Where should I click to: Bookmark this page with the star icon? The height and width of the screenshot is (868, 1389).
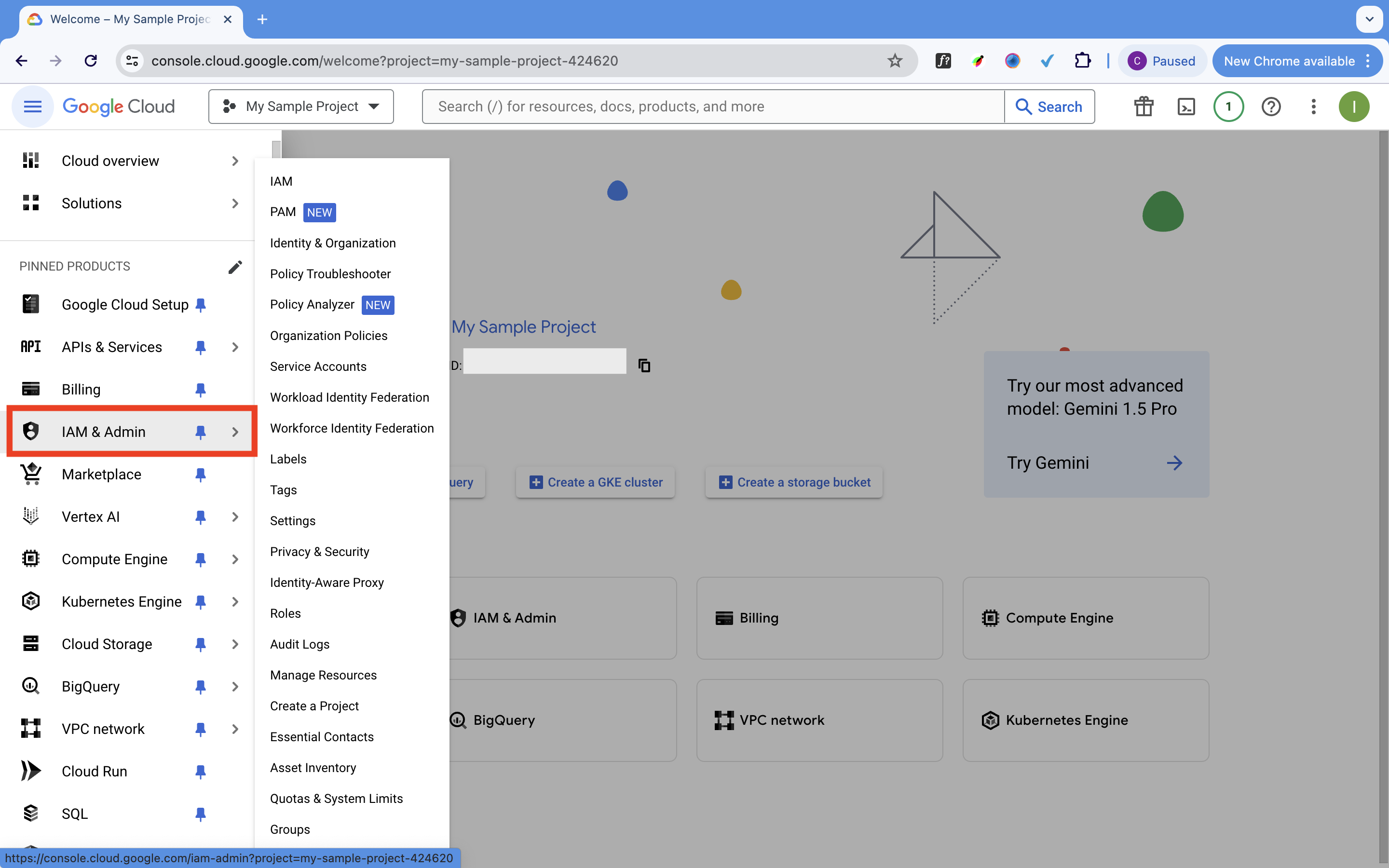point(895,60)
